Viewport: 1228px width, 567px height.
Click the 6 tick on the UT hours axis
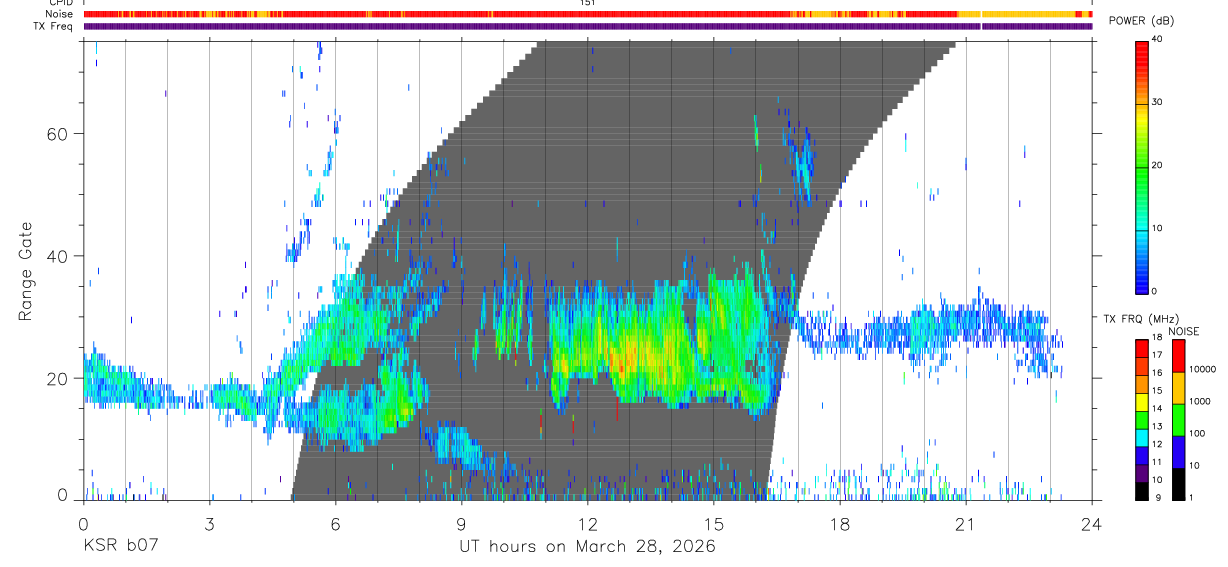pos(335,523)
